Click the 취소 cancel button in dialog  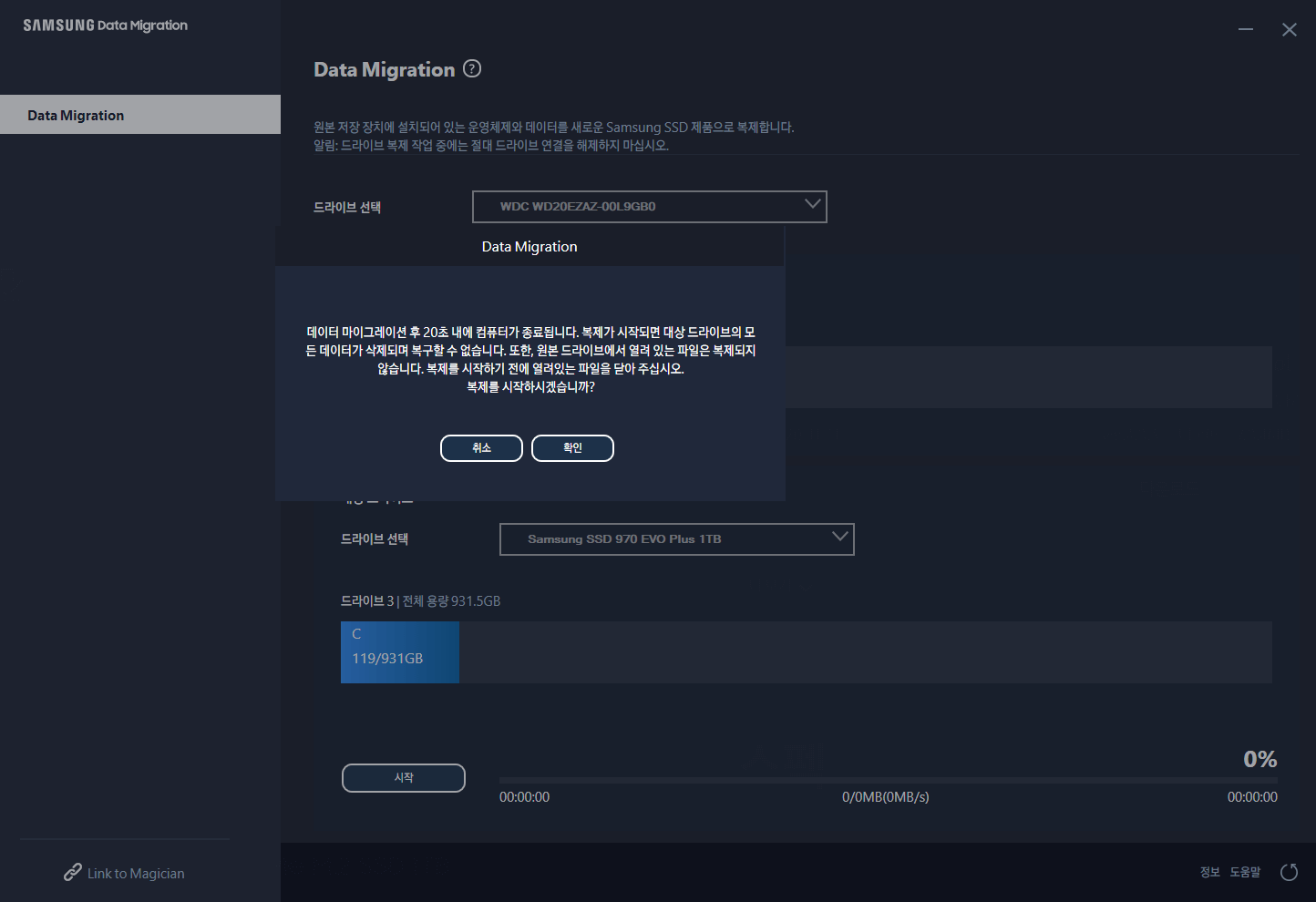(x=481, y=448)
